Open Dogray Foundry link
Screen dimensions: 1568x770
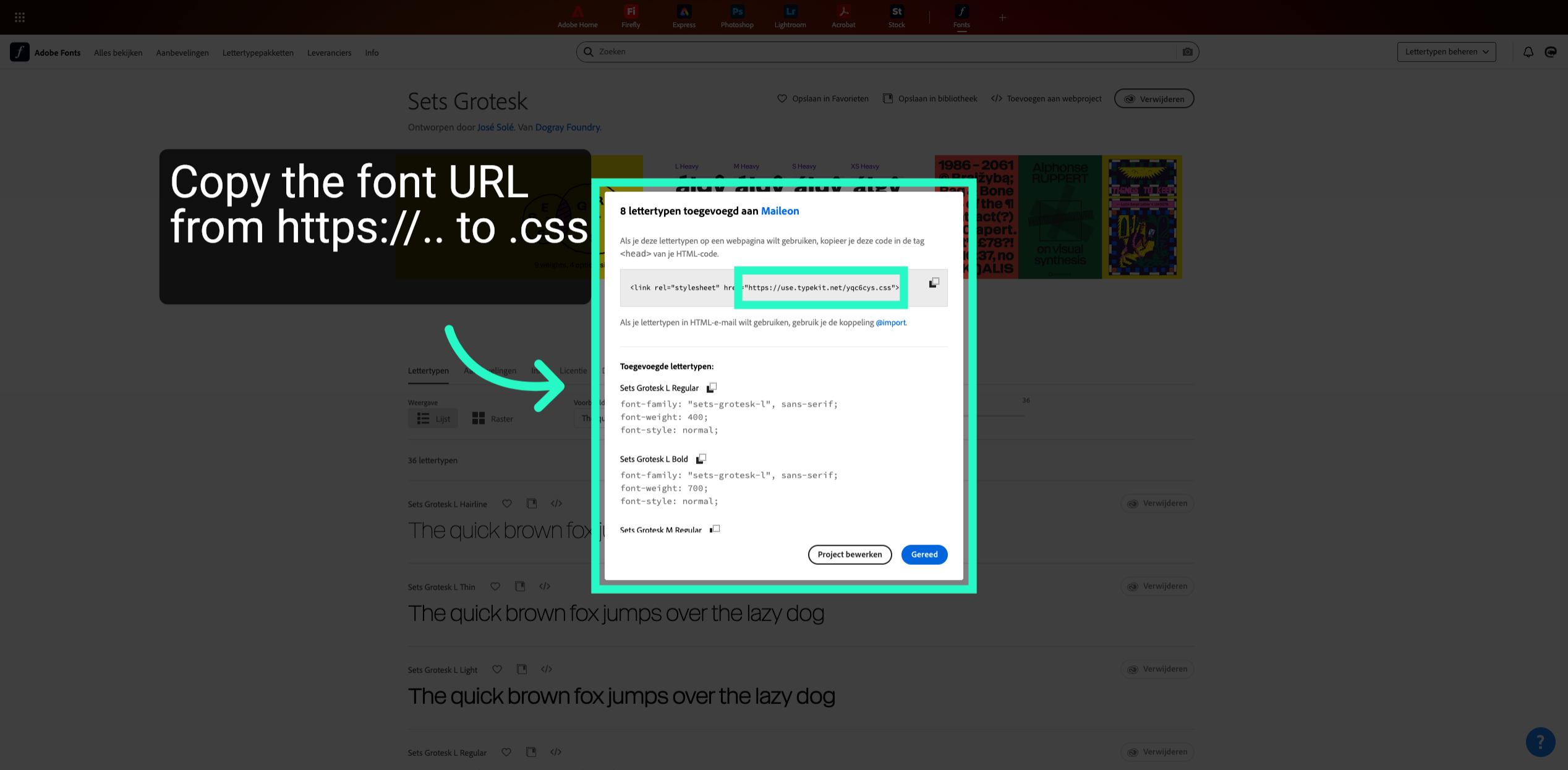tap(567, 127)
